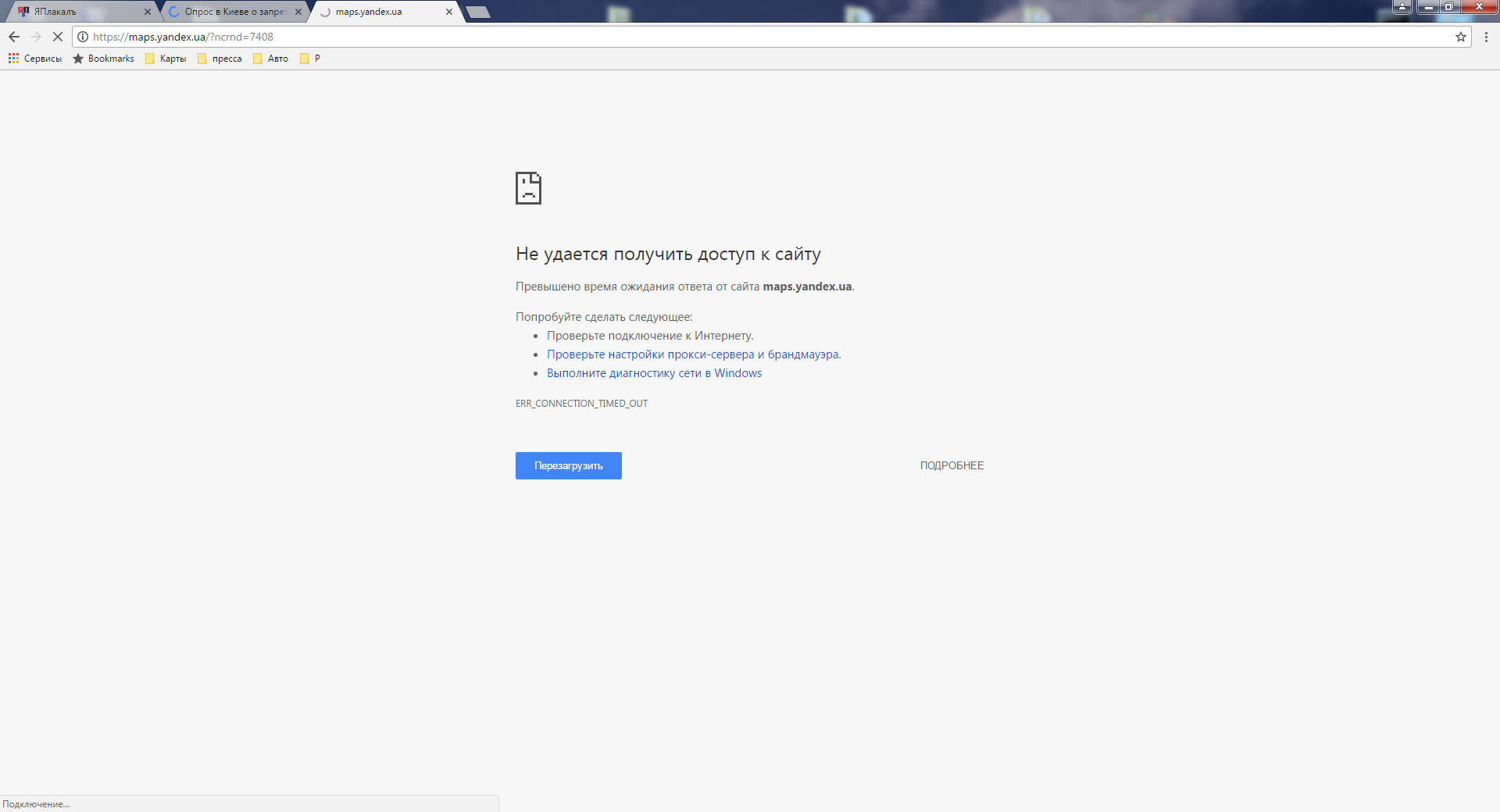Click the error heading Не удается получить доступ
This screenshot has width=1500, height=812.
(668, 254)
